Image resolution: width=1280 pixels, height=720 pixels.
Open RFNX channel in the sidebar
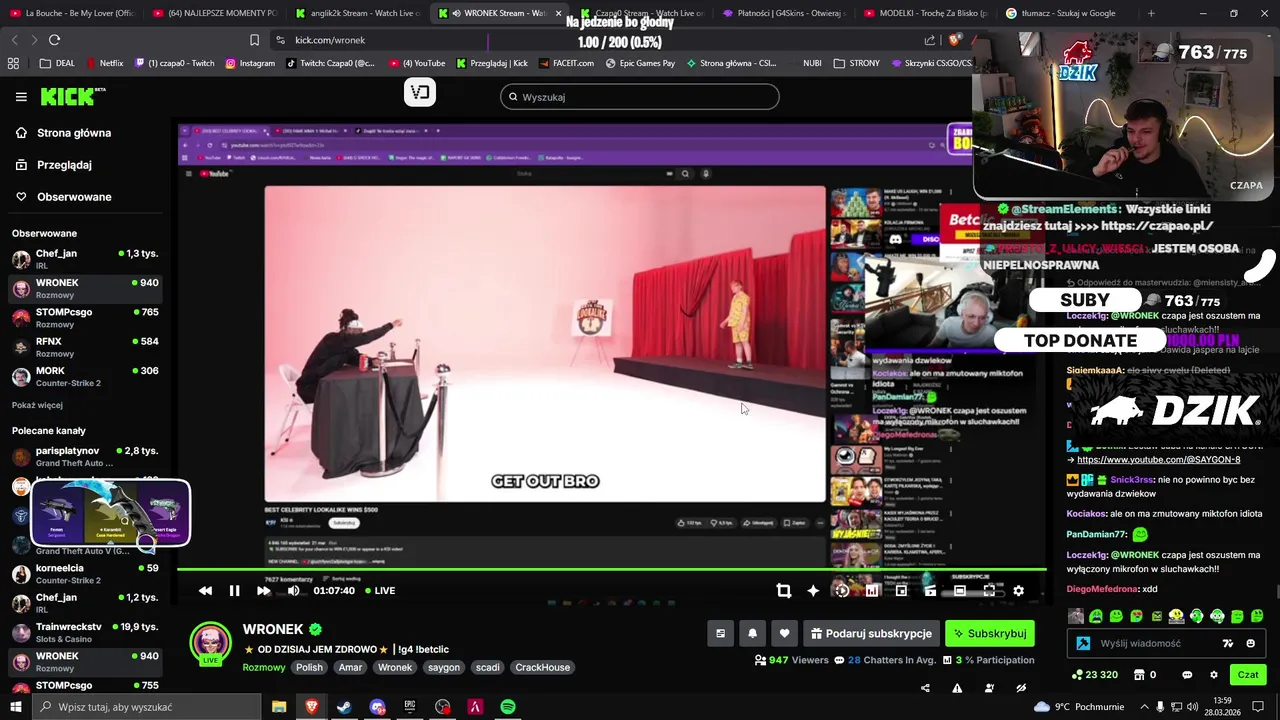[85, 347]
